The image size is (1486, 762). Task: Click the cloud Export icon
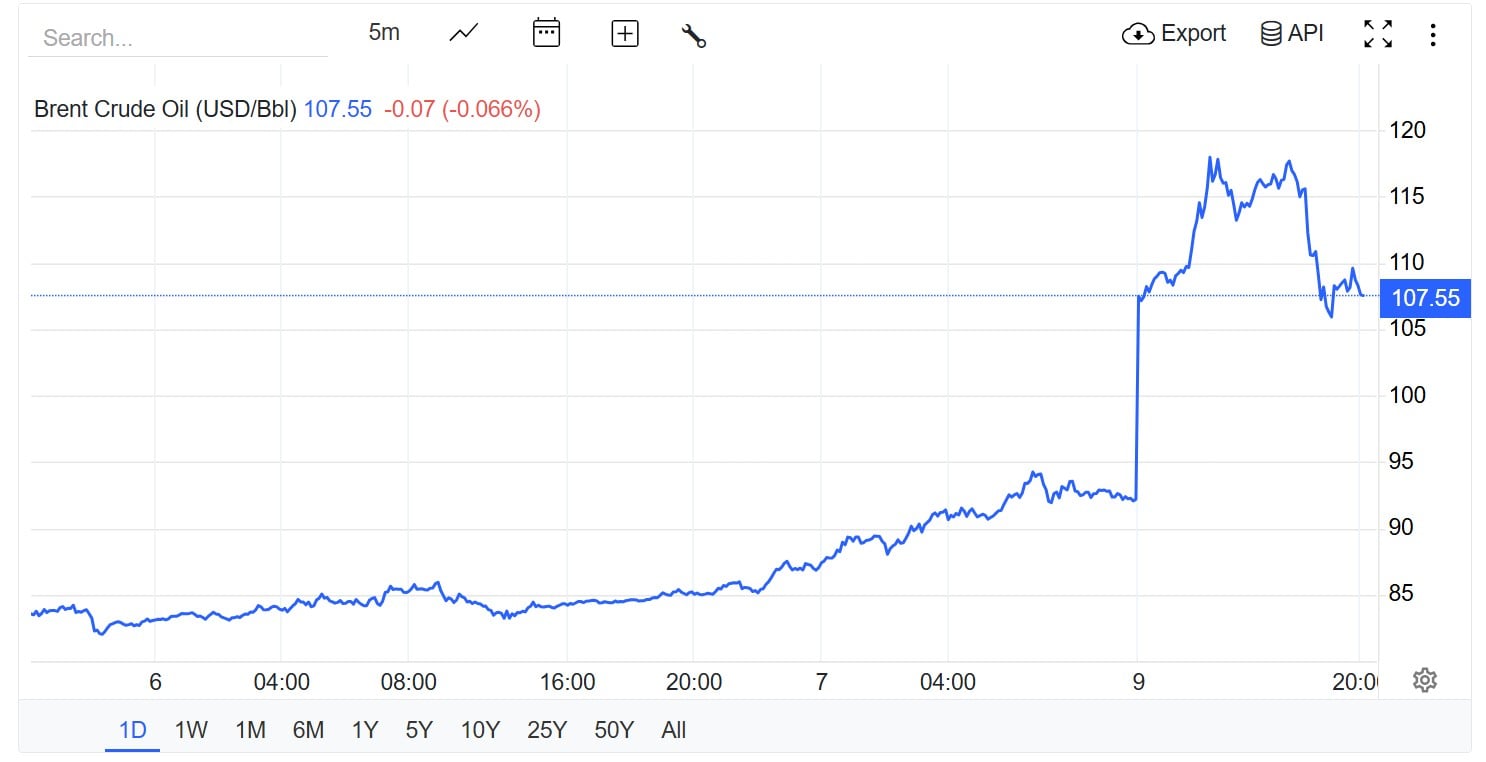point(1138,34)
